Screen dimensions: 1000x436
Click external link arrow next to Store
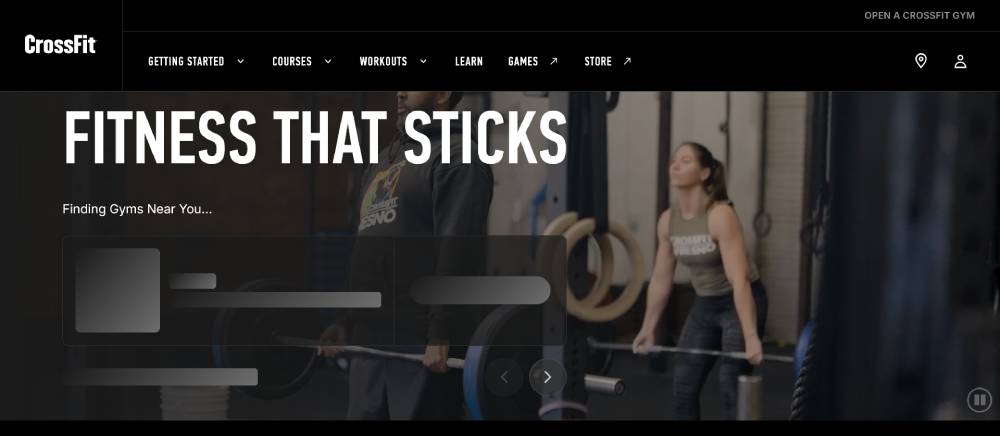pyautogui.click(x=627, y=61)
